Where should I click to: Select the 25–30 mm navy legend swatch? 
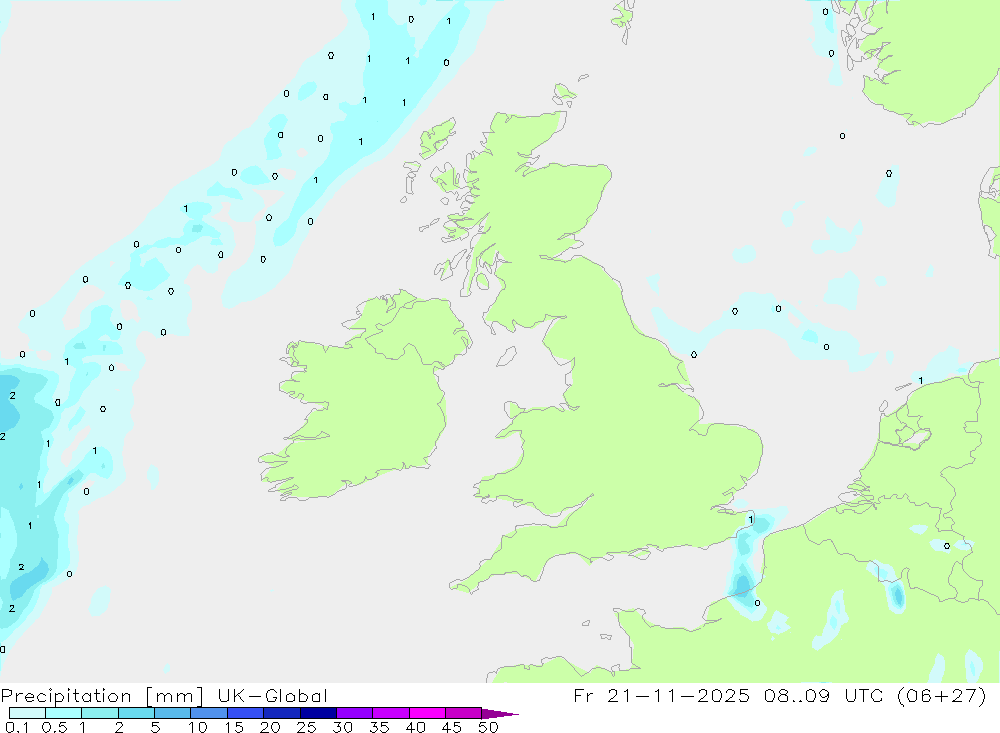(318, 713)
